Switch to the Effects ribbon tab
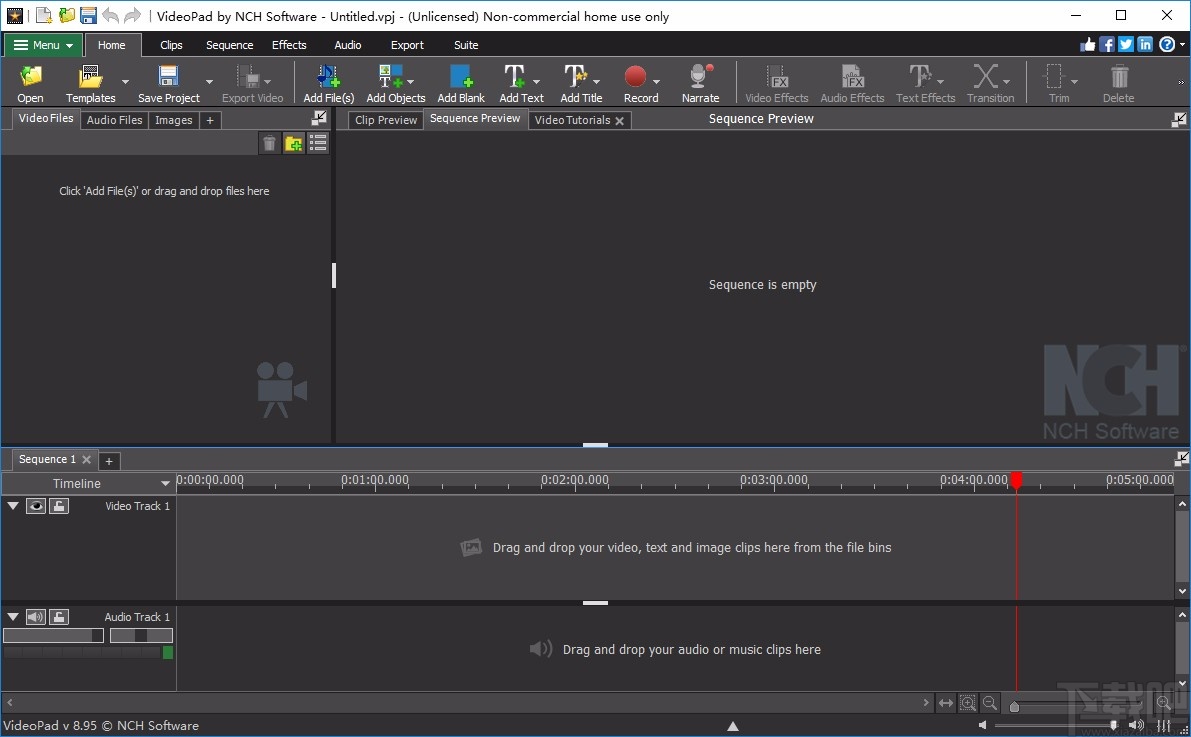Image resolution: width=1191 pixels, height=737 pixels. click(x=289, y=44)
